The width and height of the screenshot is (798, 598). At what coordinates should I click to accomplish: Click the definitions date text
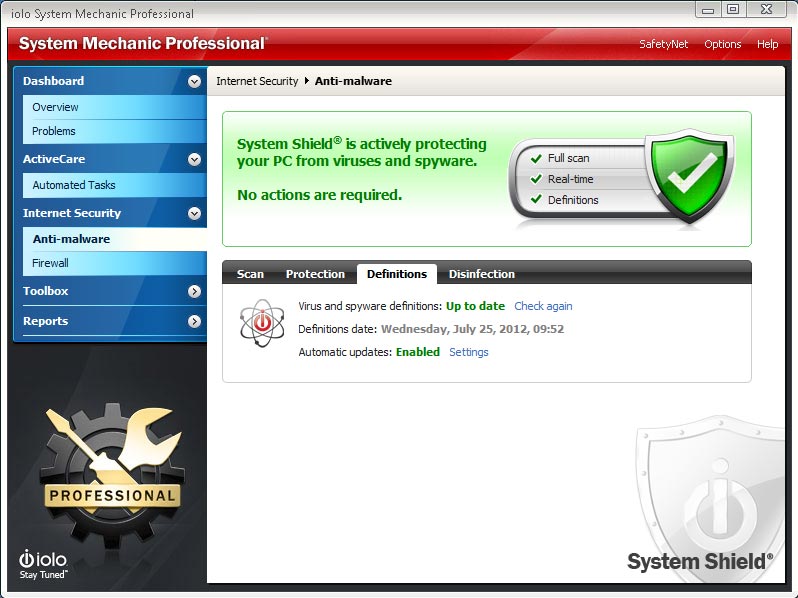(x=472, y=329)
